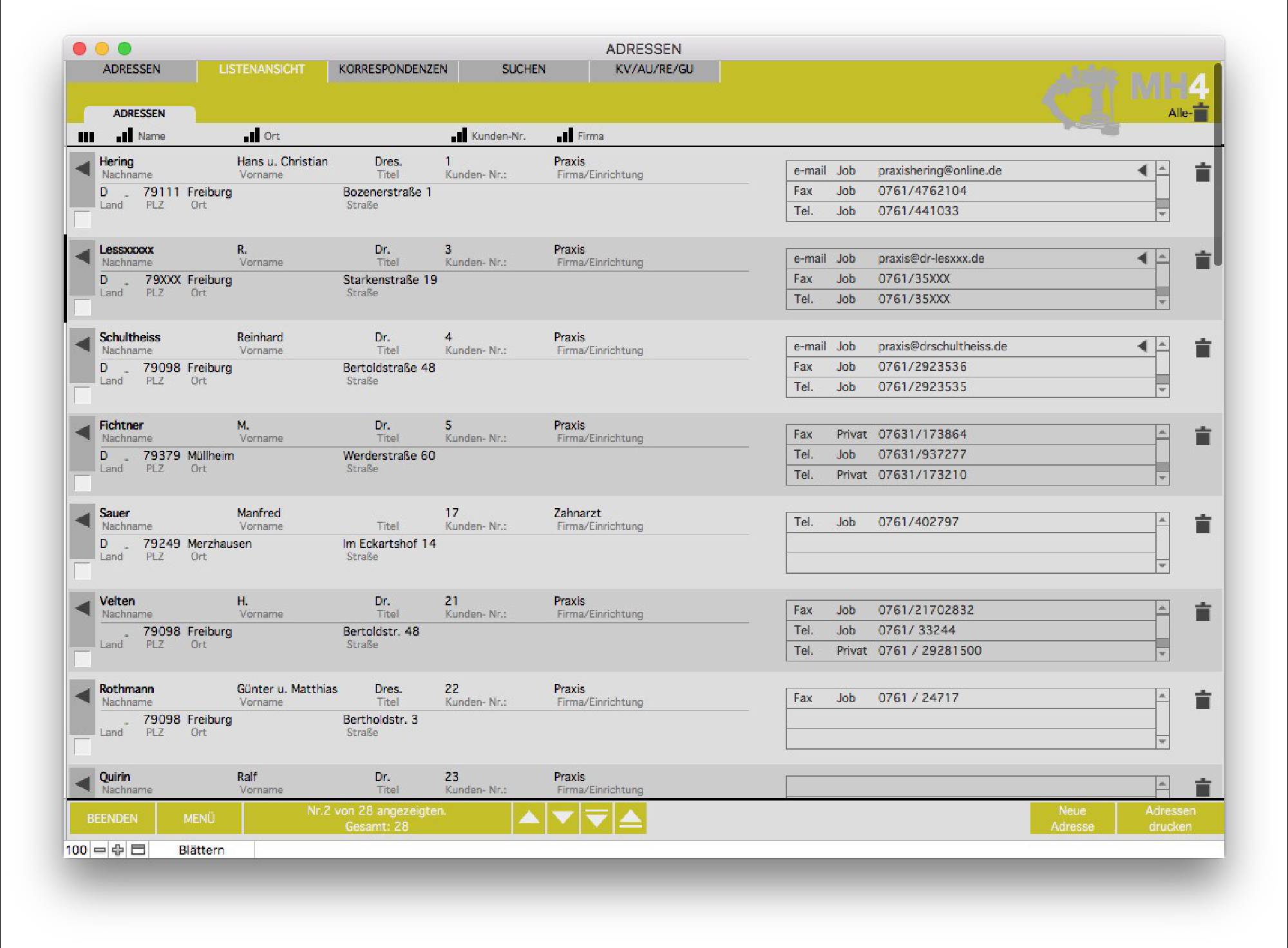Expand praxishering e-mail arrow
The height and width of the screenshot is (948, 1288).
[x=1142, y=171]
